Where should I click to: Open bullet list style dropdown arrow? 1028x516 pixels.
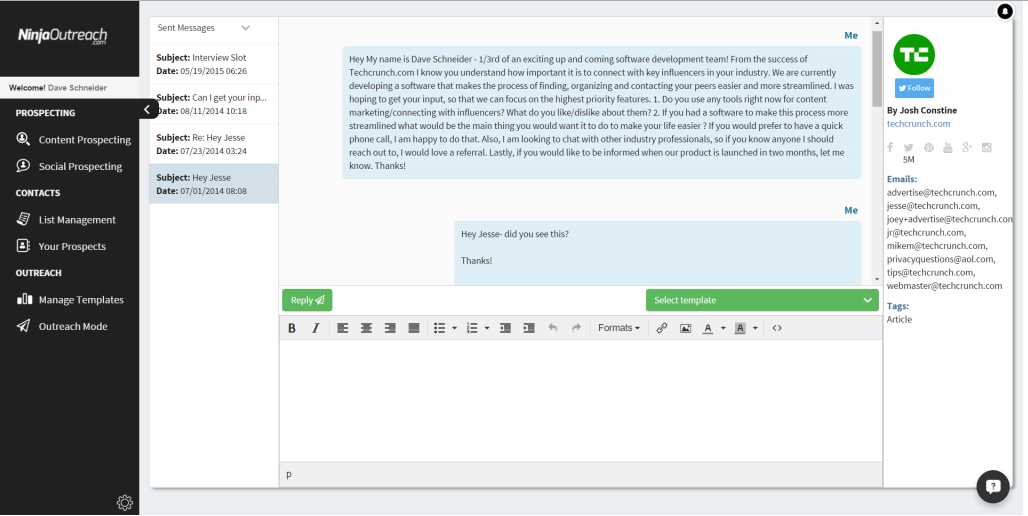coord(454,328)
